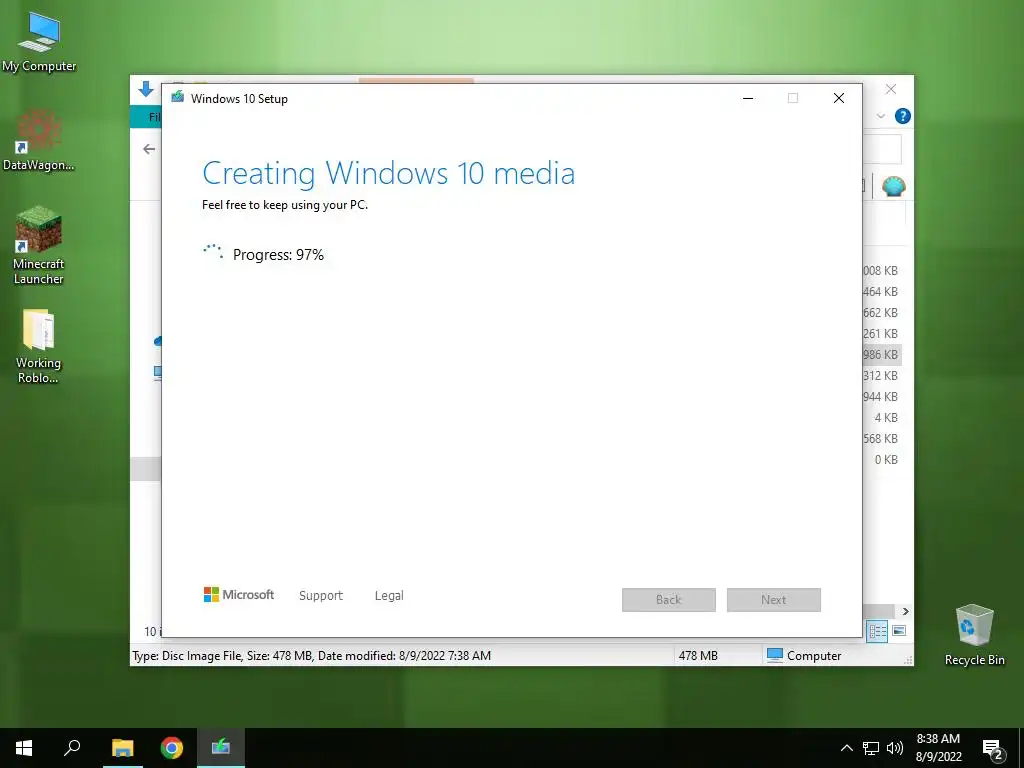Select the file row sized 944 KB

point(882,396)
